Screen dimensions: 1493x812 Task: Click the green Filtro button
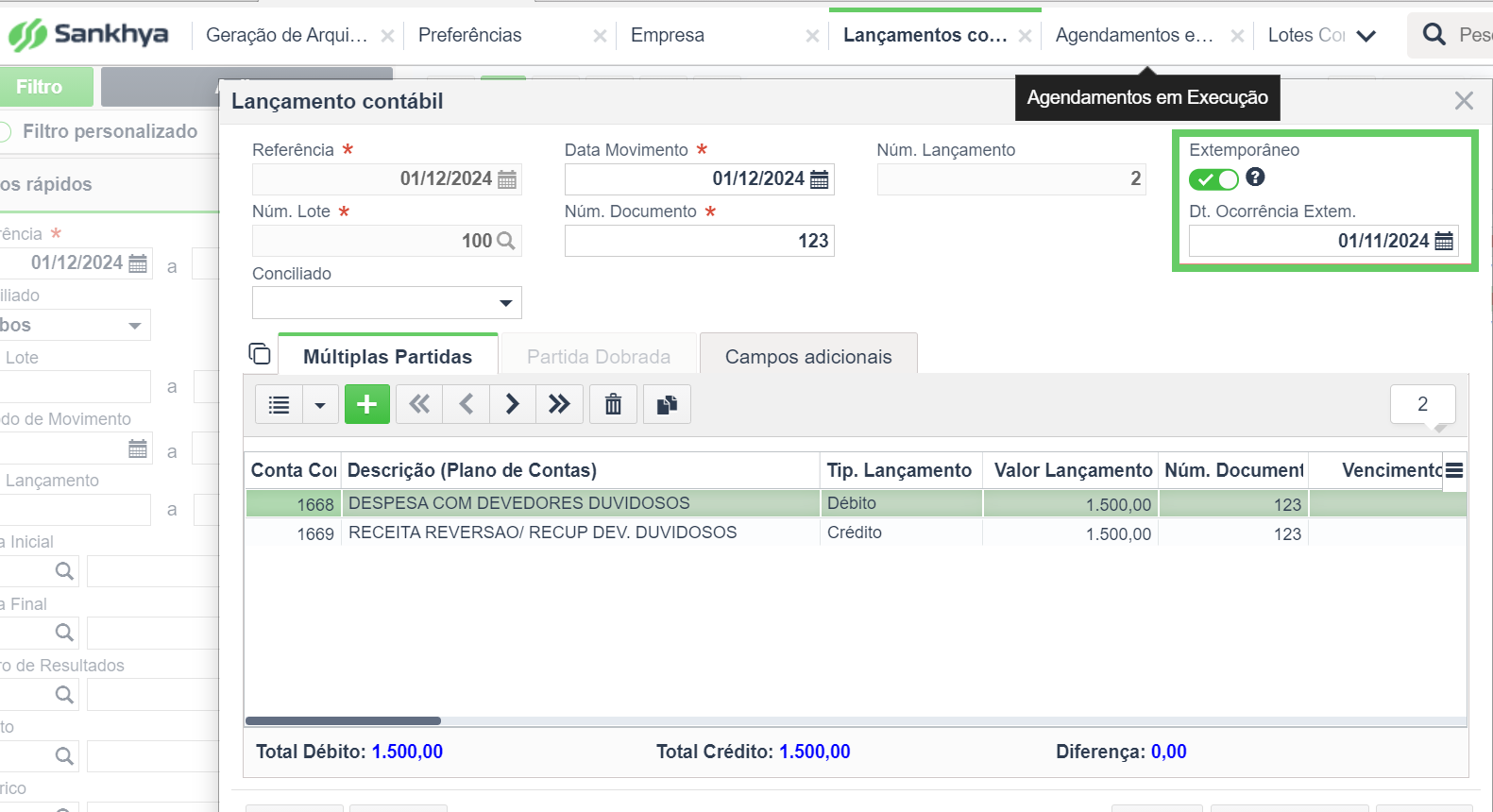click(45, 87)
